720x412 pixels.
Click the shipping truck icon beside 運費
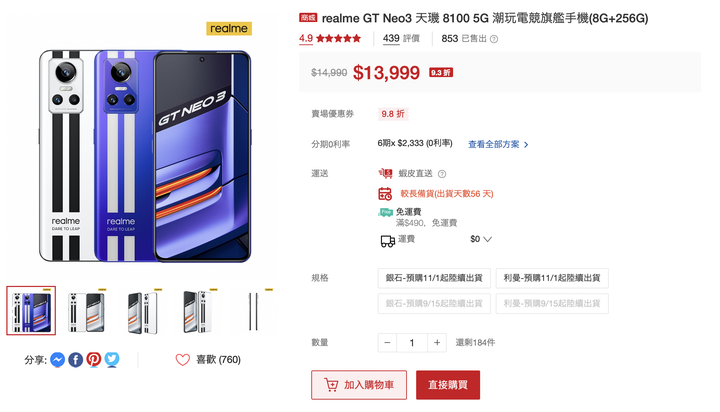(388, 241)
